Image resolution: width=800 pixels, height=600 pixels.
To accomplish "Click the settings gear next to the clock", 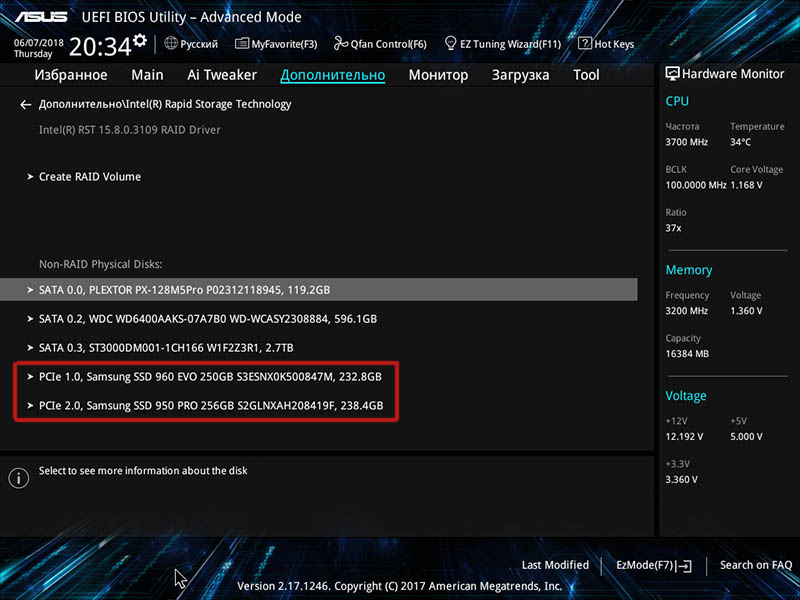I will pos(140,41).
